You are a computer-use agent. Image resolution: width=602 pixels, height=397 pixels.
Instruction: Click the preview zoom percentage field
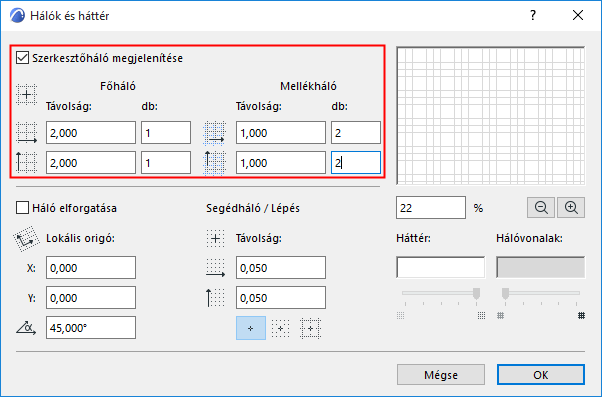point(431,208)
